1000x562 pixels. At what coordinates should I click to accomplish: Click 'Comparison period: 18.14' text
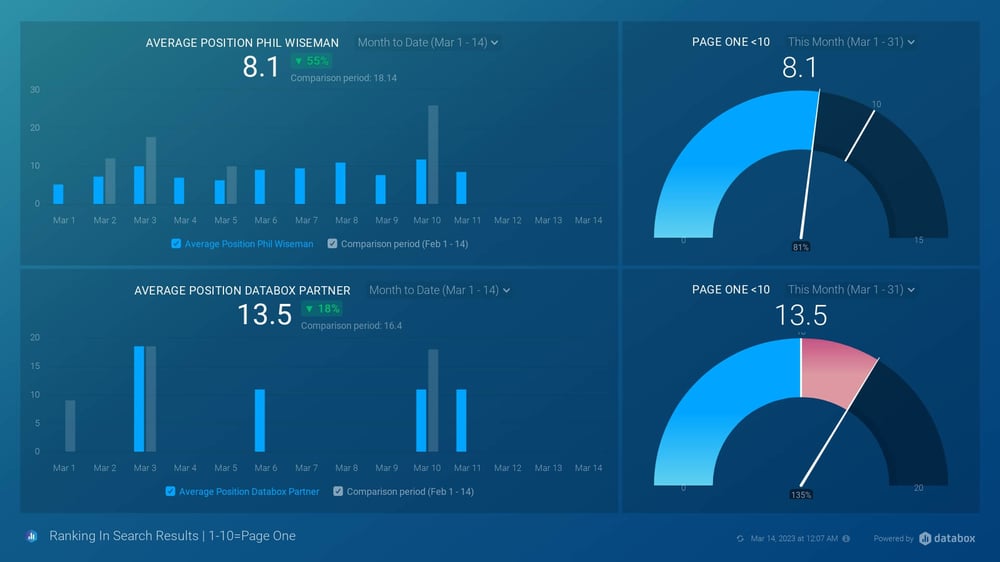pos(343,78)
